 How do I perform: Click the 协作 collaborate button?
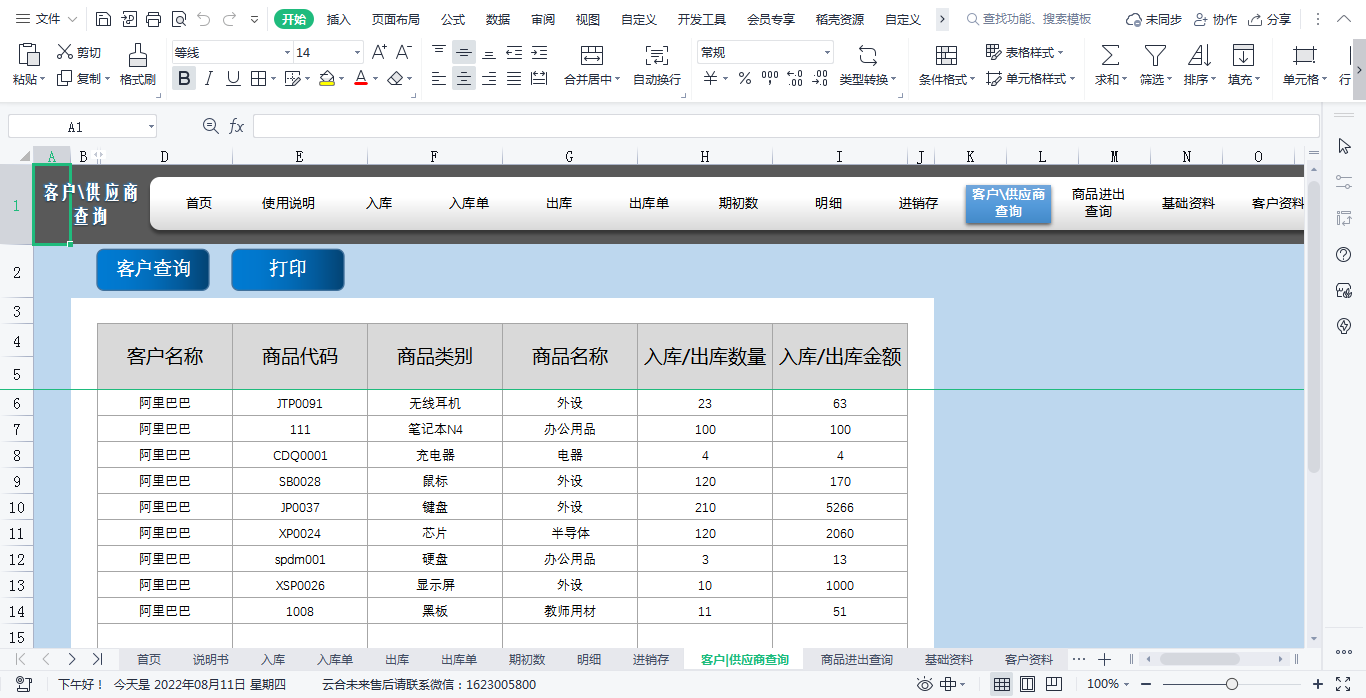[1215, 19]
